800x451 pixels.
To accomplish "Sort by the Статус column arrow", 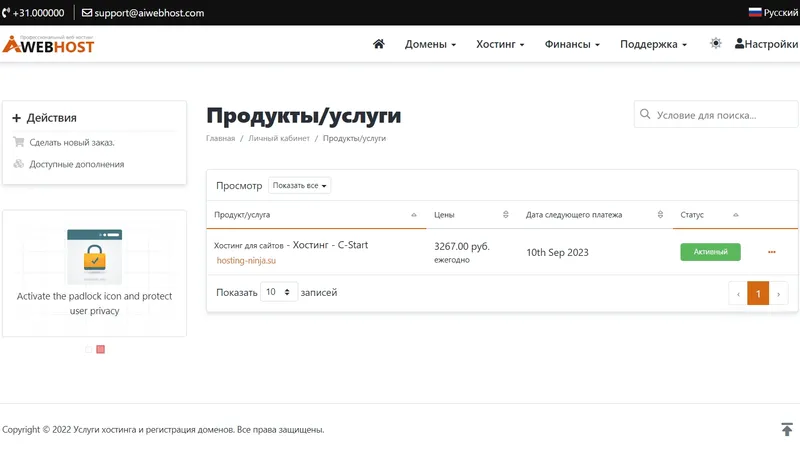I will (736, 215).
